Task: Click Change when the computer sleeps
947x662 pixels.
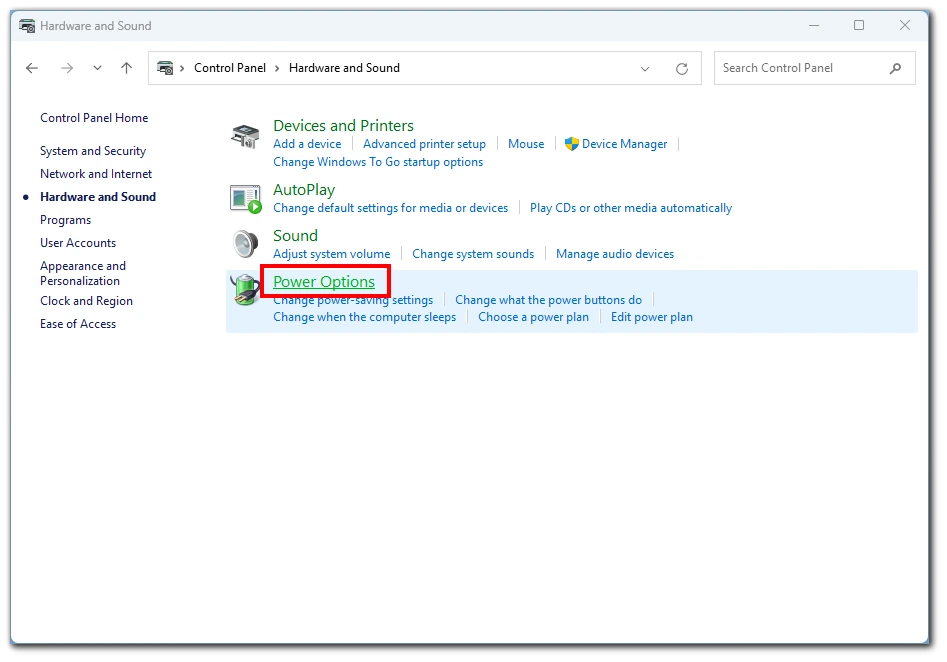Action: pyautogui.click(x=364, y=317)
